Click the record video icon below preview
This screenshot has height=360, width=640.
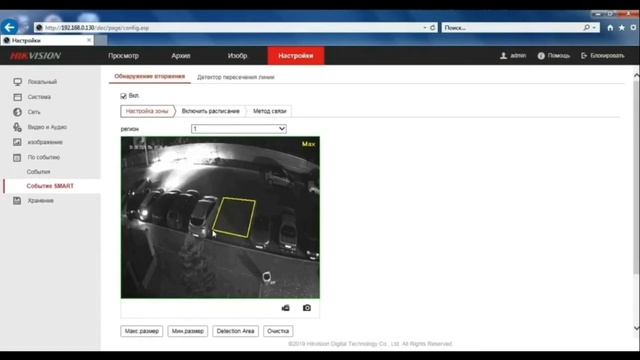pos(286,308)
